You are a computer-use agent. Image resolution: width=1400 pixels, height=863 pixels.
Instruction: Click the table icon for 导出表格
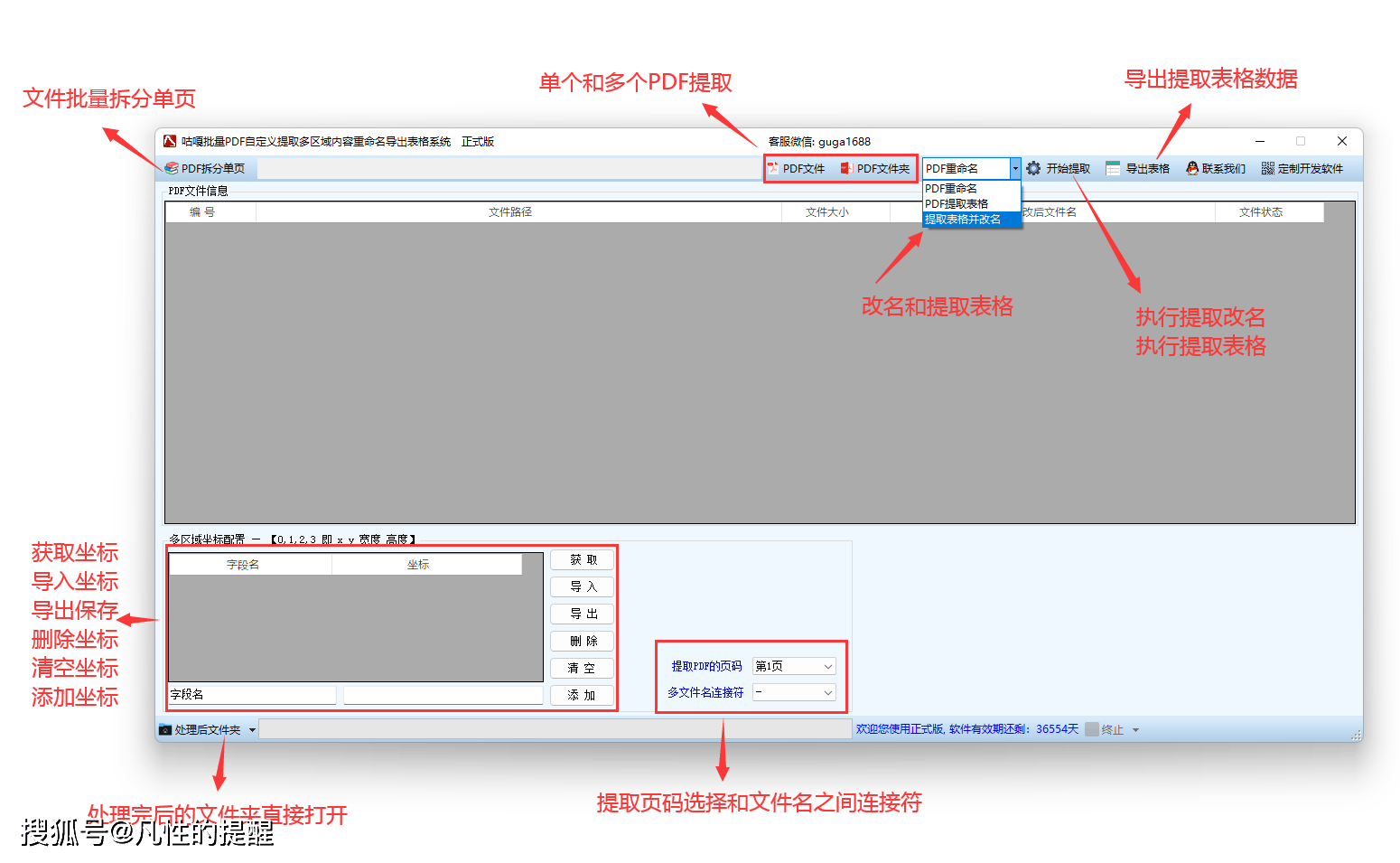[x=1113, y=168]
